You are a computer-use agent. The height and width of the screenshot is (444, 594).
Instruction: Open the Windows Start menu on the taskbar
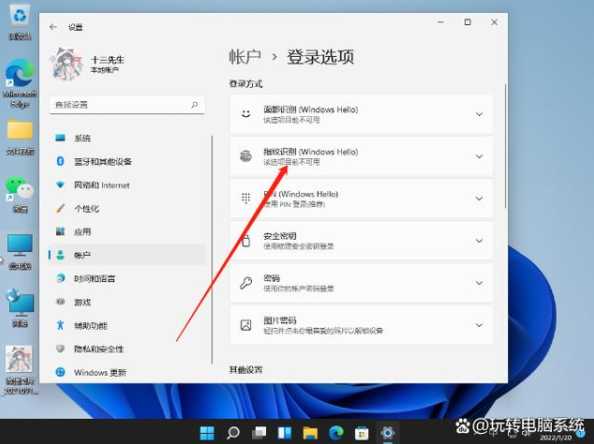click(207, 433)
